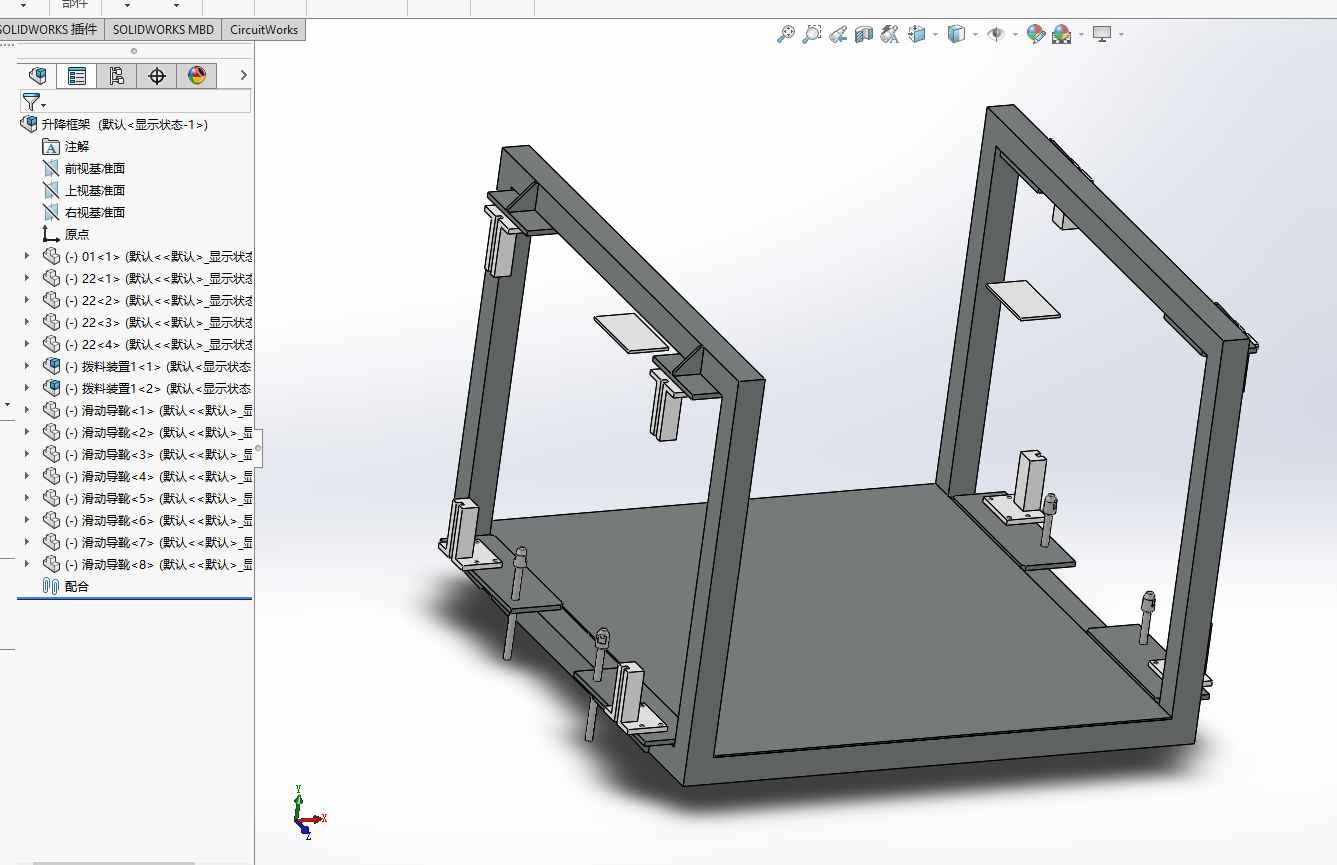The height and width of the screenshot is (865, 1337).
Task: Click the View Settings monitor icon
Action: coord(1102,34)
